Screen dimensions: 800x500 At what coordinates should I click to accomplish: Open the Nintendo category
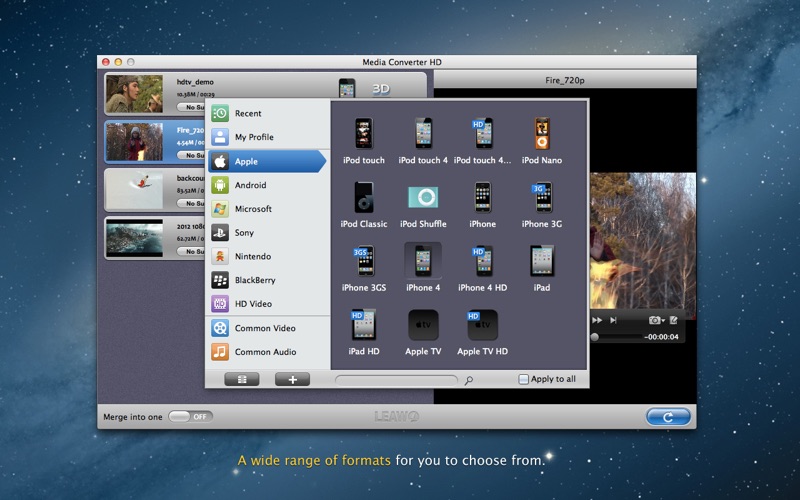click(268, 256)
